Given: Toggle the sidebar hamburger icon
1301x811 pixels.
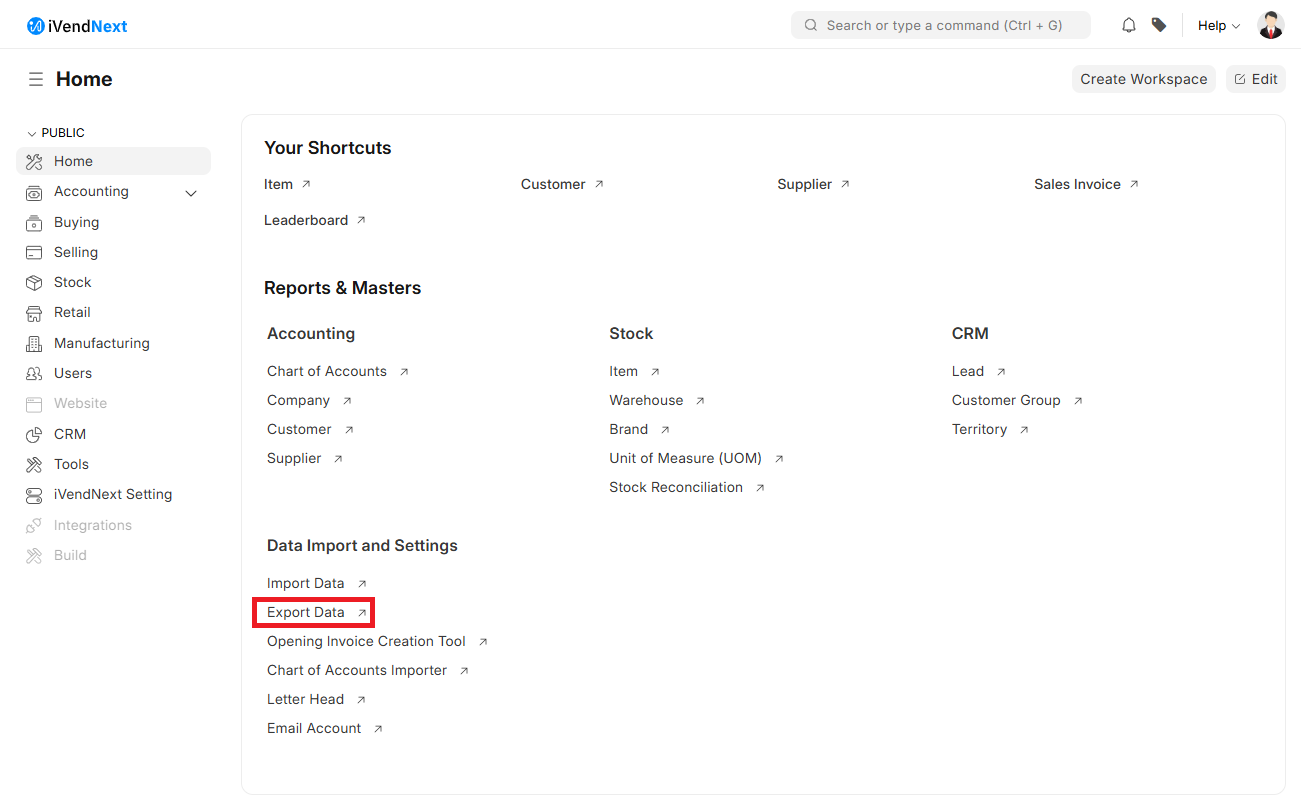Looking at the screenshot, I should coord(36,79).
